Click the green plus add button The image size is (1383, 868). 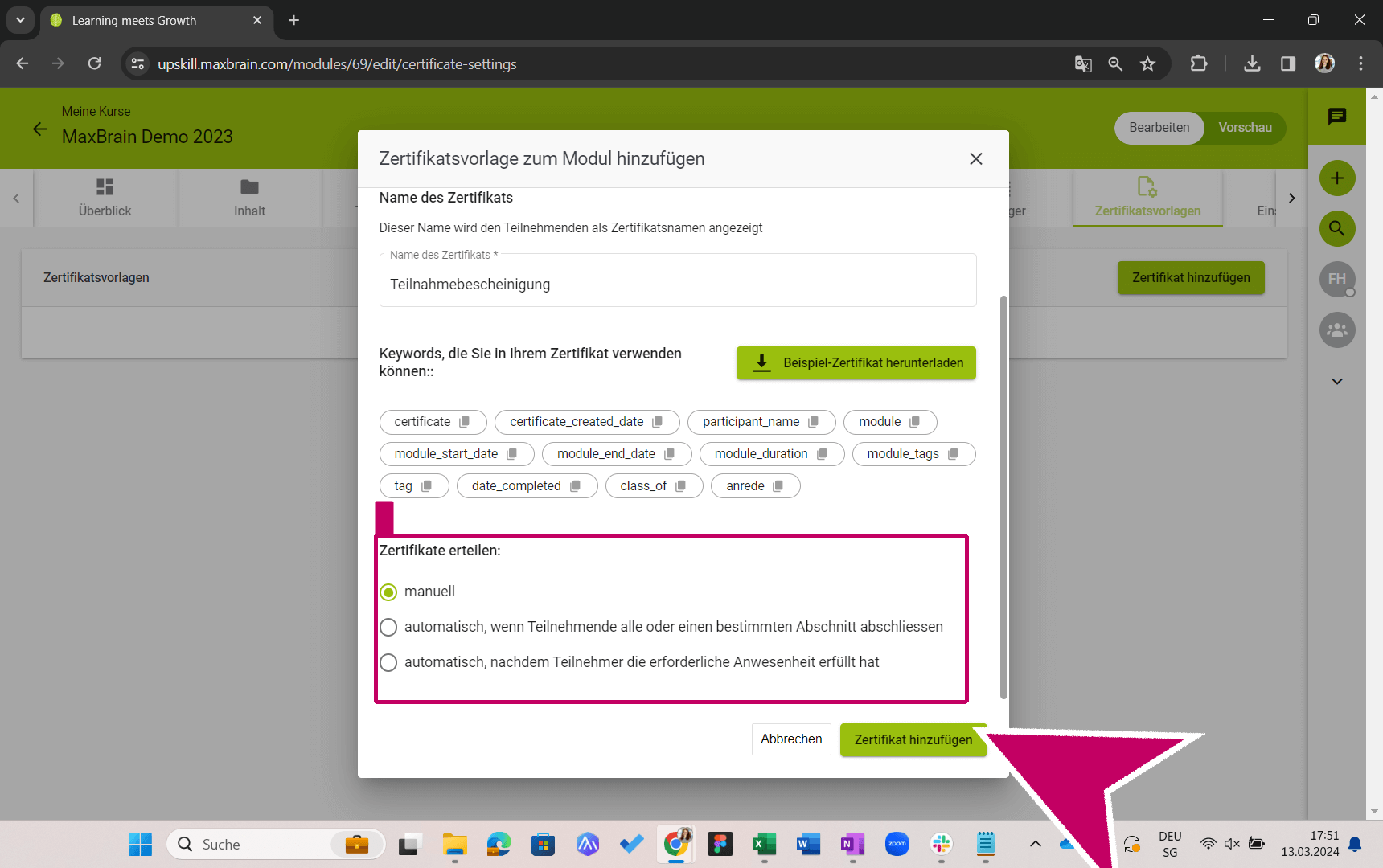(1337, 178)
